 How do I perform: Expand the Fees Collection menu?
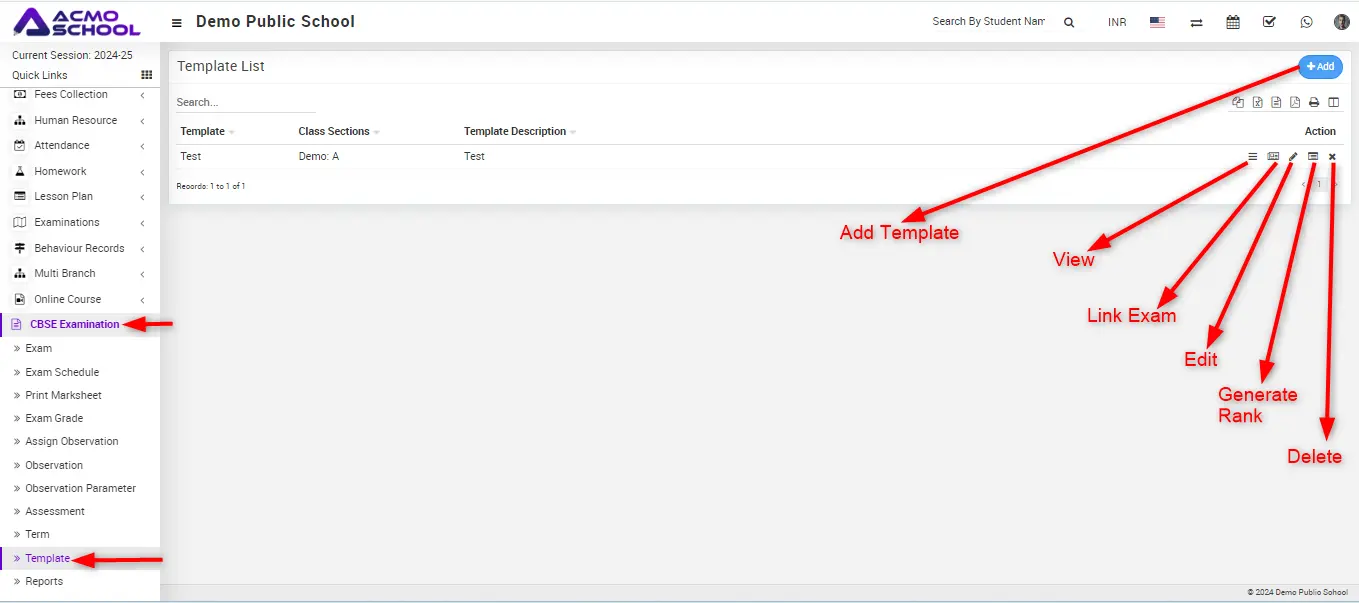tap(80, 95)
